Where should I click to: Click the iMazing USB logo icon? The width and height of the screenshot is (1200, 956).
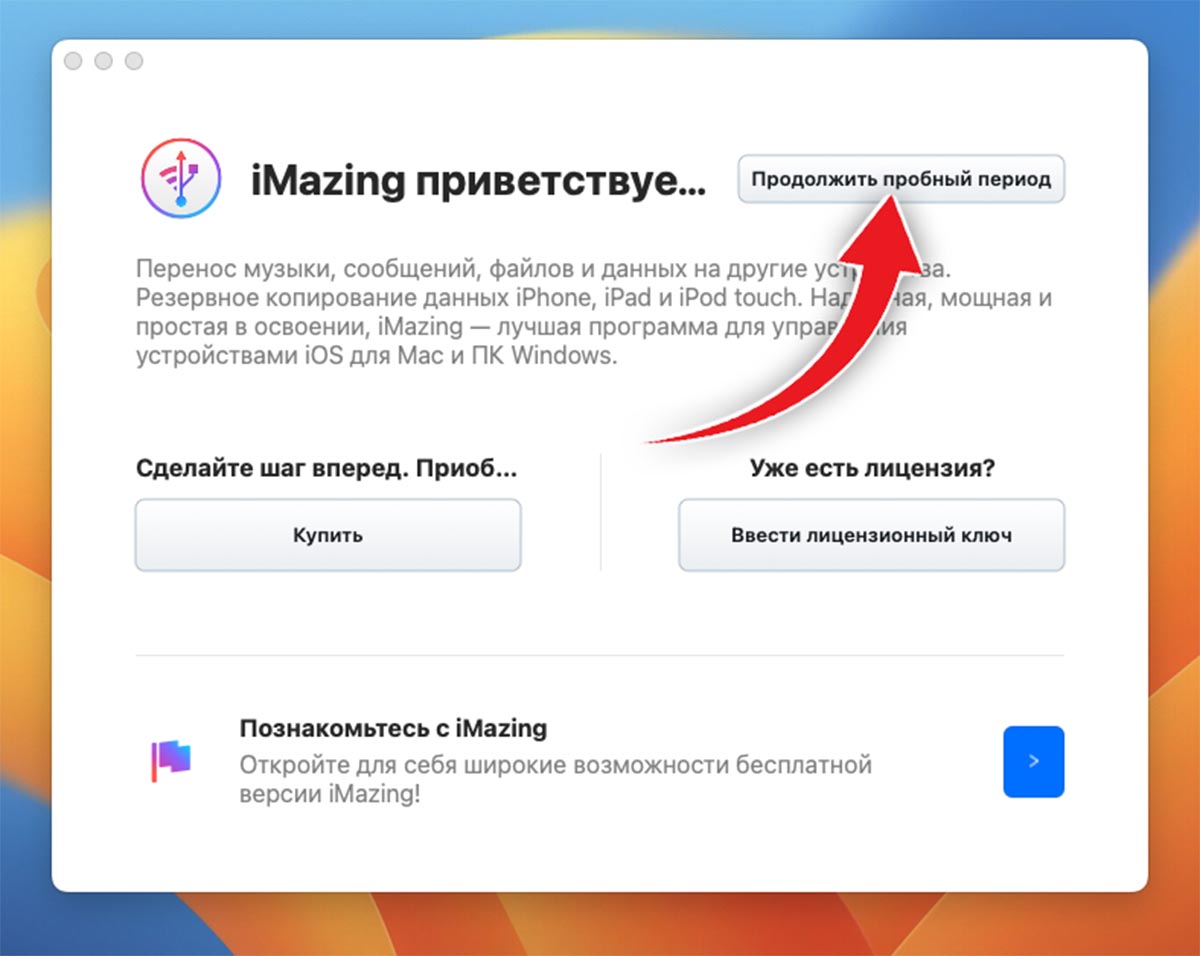(x=181, y=179)
